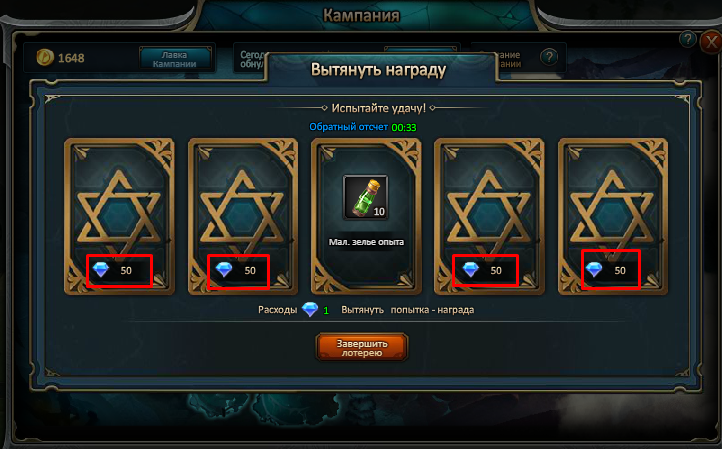The height and width of the screenshot is (449, 722).
Task: Click the diamond icon beside Расходы
Action: tap(310, 309)
